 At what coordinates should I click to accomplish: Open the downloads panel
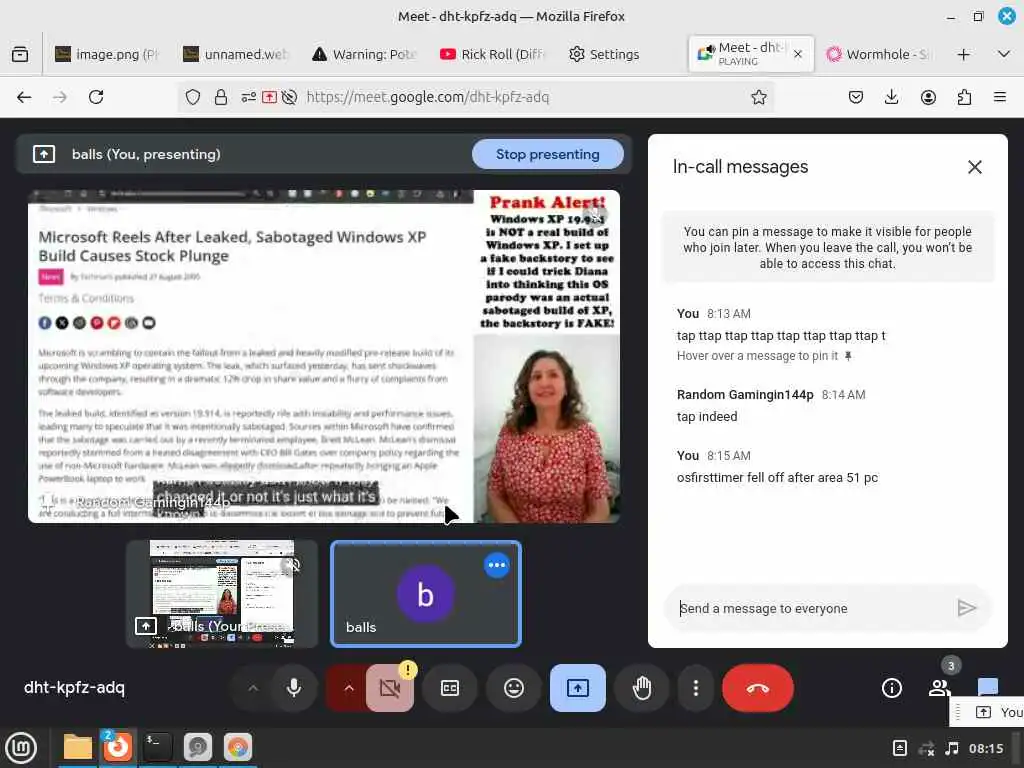click(891, 97)
